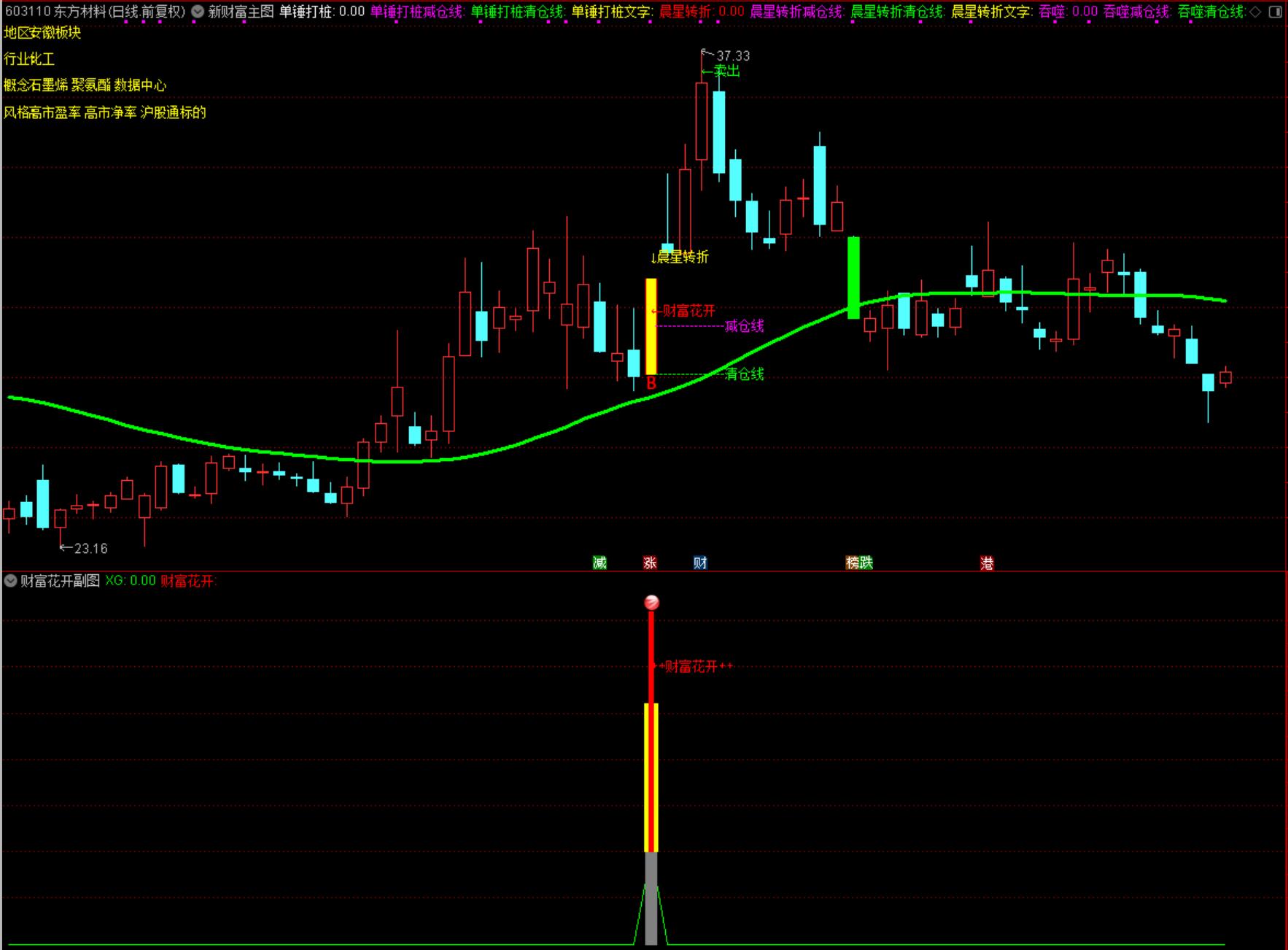Screen dimensions: 1288x950
Task: Click the XG: 0.00 sub-chart value
Action: pyautogui.click(x=131, y=581)
